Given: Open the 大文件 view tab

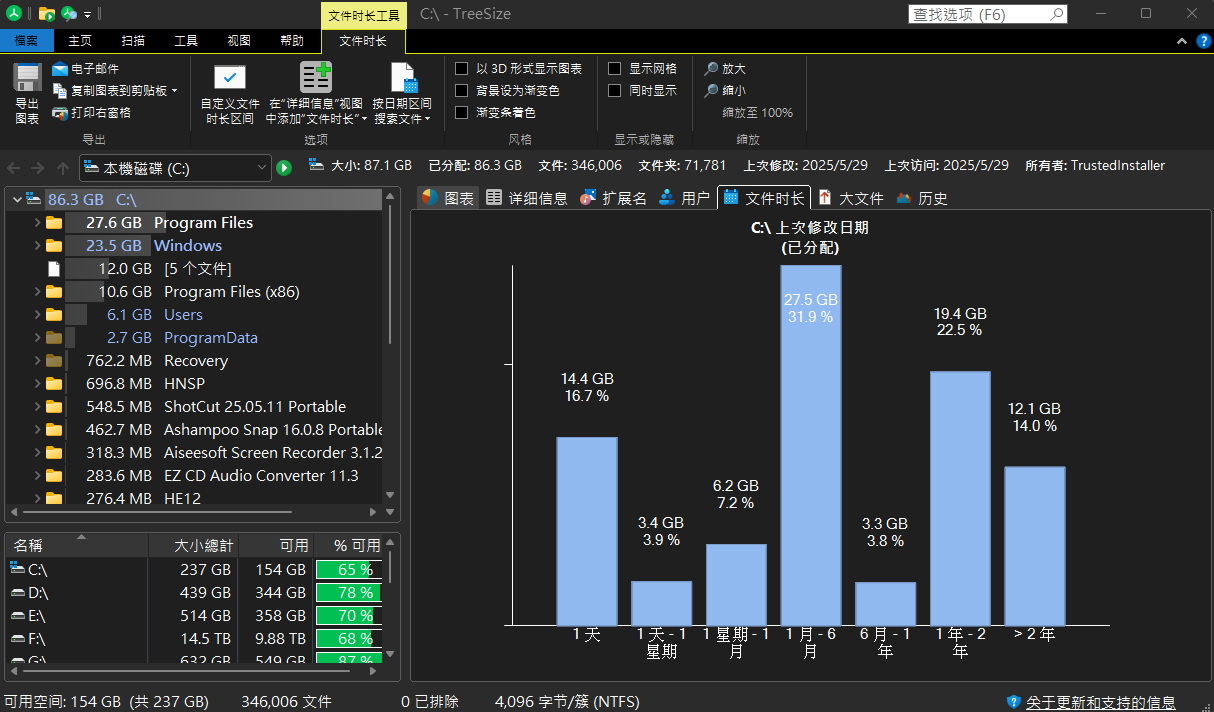Looking at the screenshot, I should pyautogui.click(x=851, y=198).
